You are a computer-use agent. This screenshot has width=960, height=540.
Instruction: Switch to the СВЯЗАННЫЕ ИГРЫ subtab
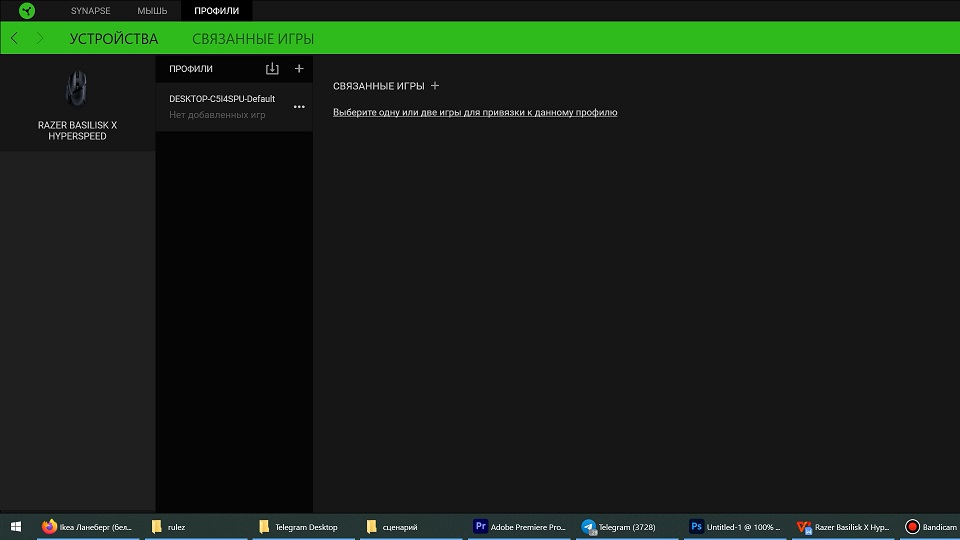(x=253, y=39)
